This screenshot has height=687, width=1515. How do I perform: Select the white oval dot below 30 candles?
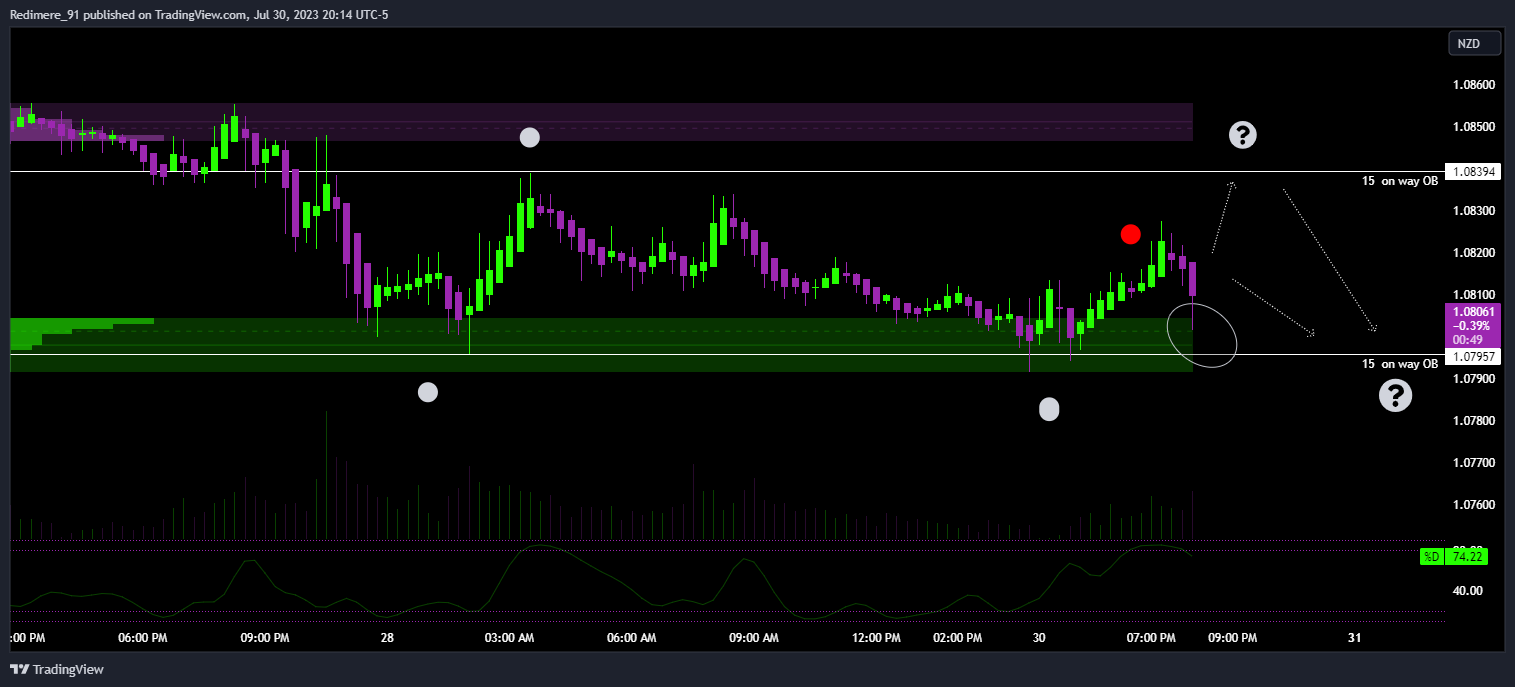[1049, 408]
